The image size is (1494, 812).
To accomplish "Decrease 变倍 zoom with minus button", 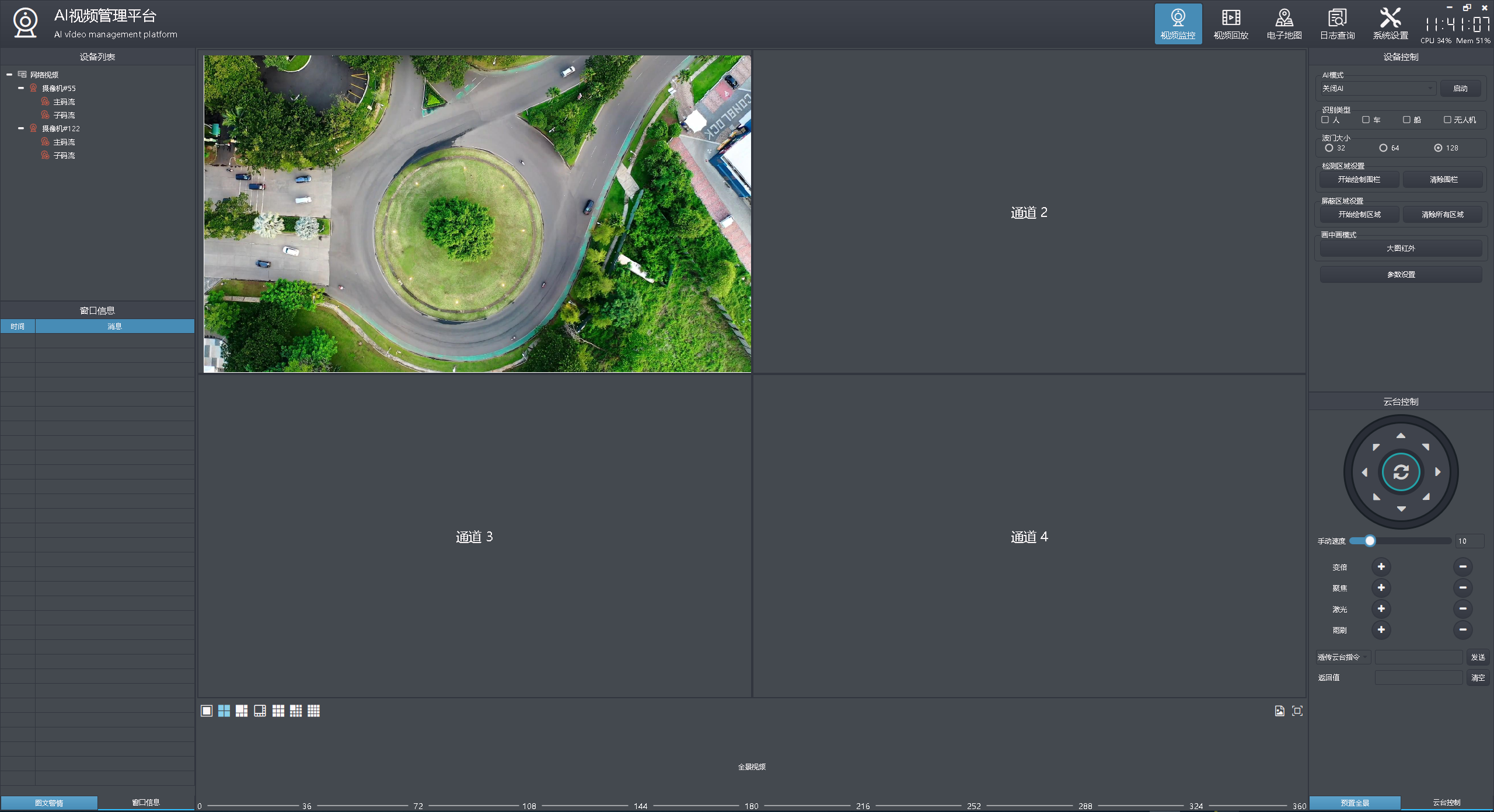I will pyautogui.click(x=1462, y=567).
